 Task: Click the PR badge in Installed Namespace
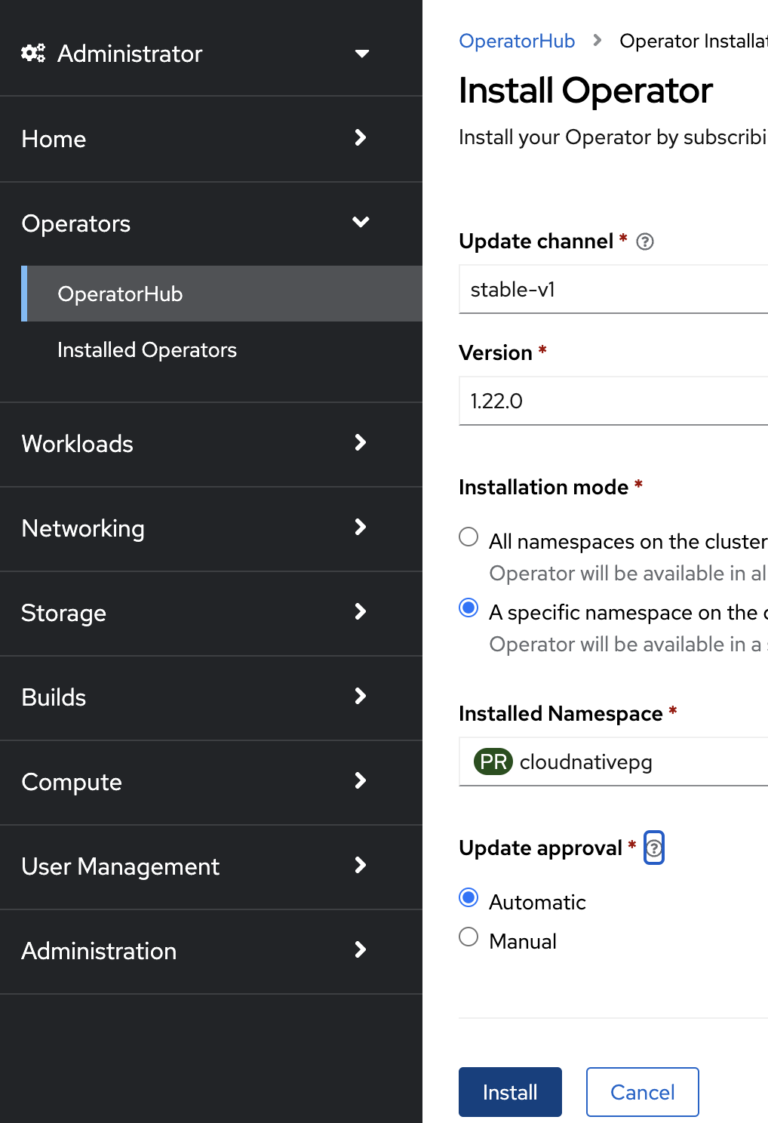[x=492, y=762]
